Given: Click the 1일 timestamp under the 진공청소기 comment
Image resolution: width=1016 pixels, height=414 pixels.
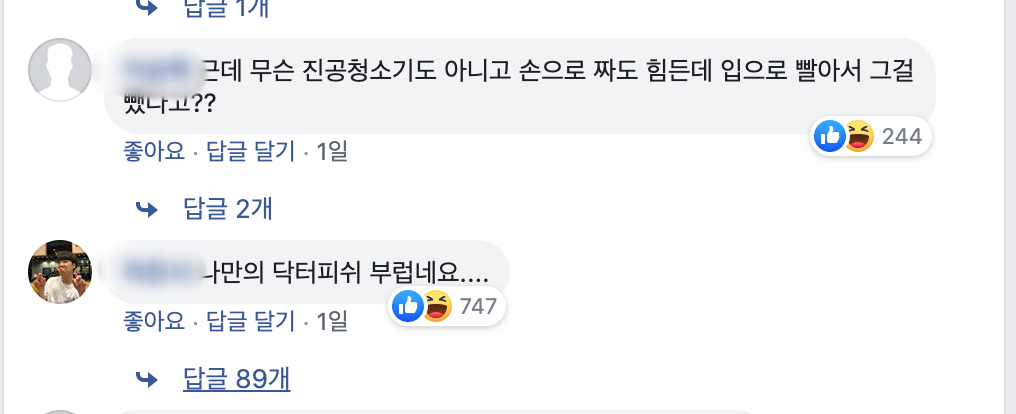Looking at the screenshot, I should 331,152.
